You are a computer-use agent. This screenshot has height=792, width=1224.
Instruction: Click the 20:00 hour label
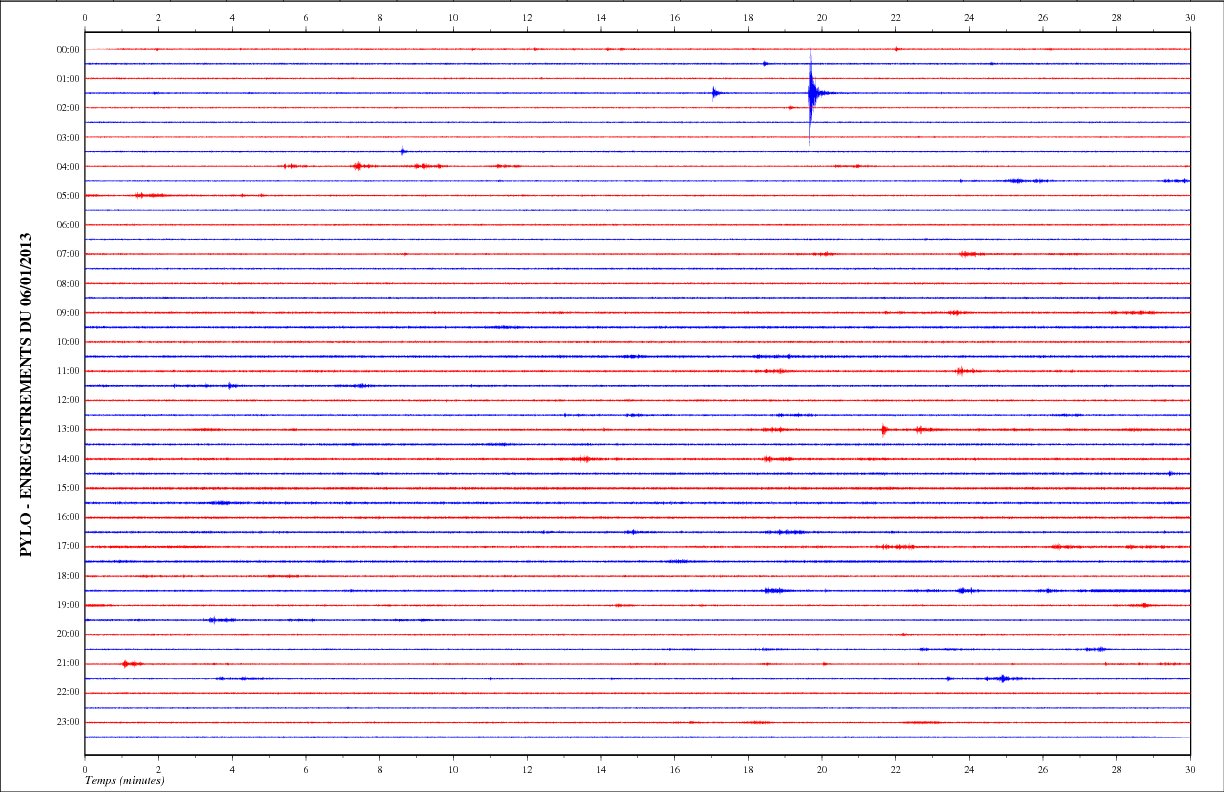click(69, 634)
